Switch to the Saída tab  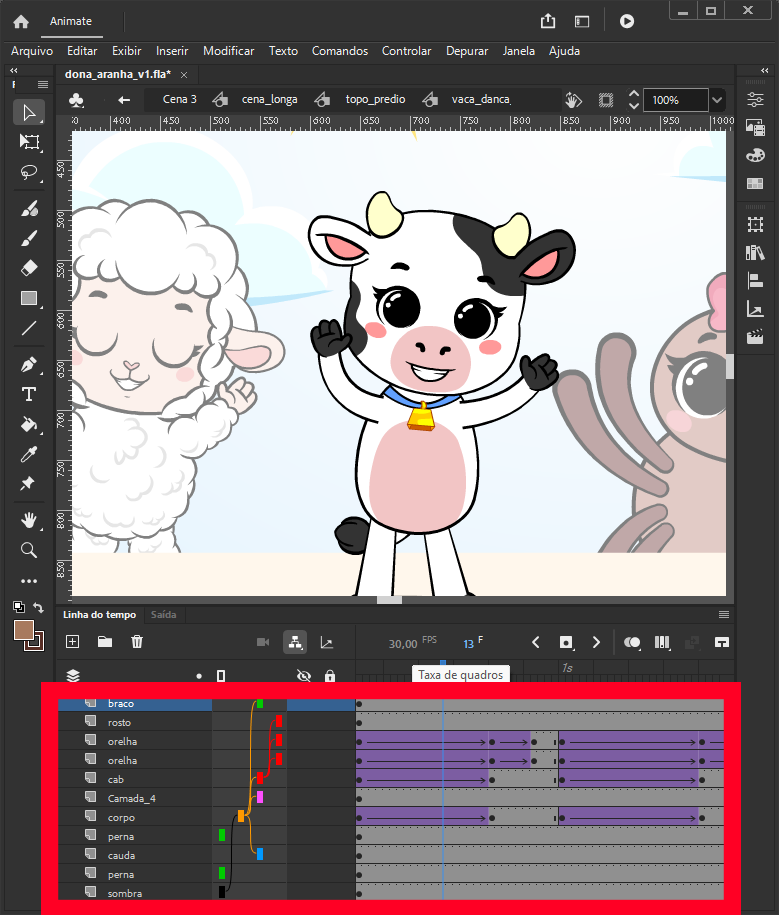pos(163,615)
